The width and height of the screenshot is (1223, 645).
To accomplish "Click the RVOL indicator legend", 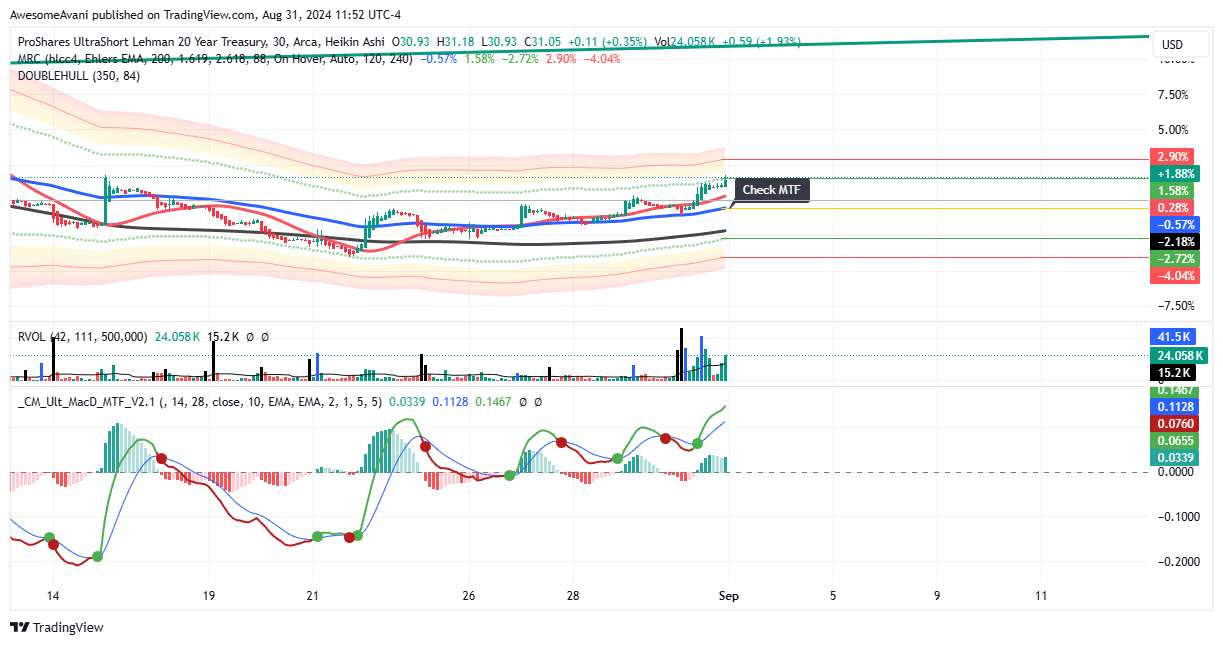I will point(83,337).
